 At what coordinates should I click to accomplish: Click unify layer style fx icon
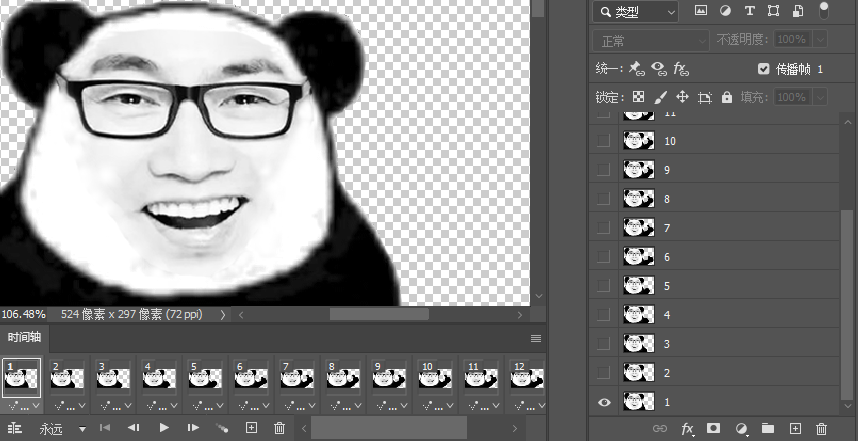[x=681, y=68]
